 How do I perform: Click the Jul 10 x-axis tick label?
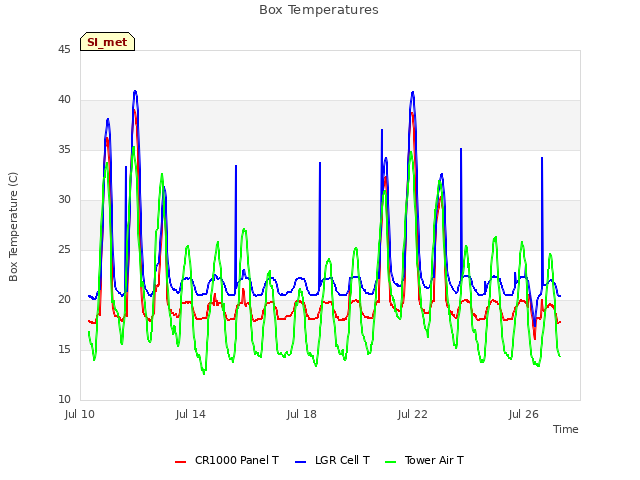point(80,414)
